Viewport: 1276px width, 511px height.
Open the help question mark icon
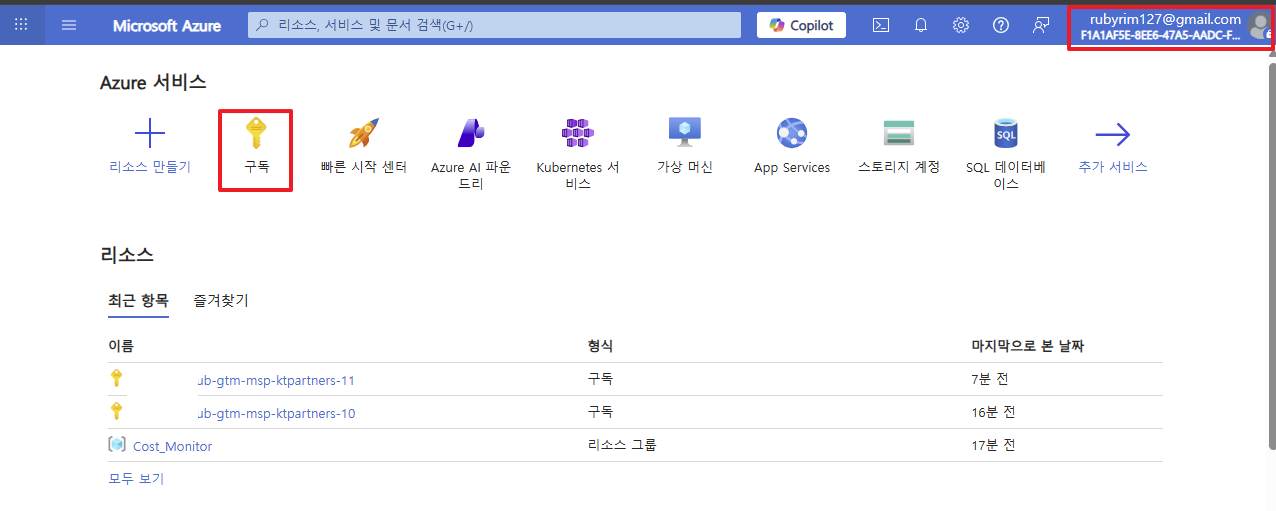1001,25
